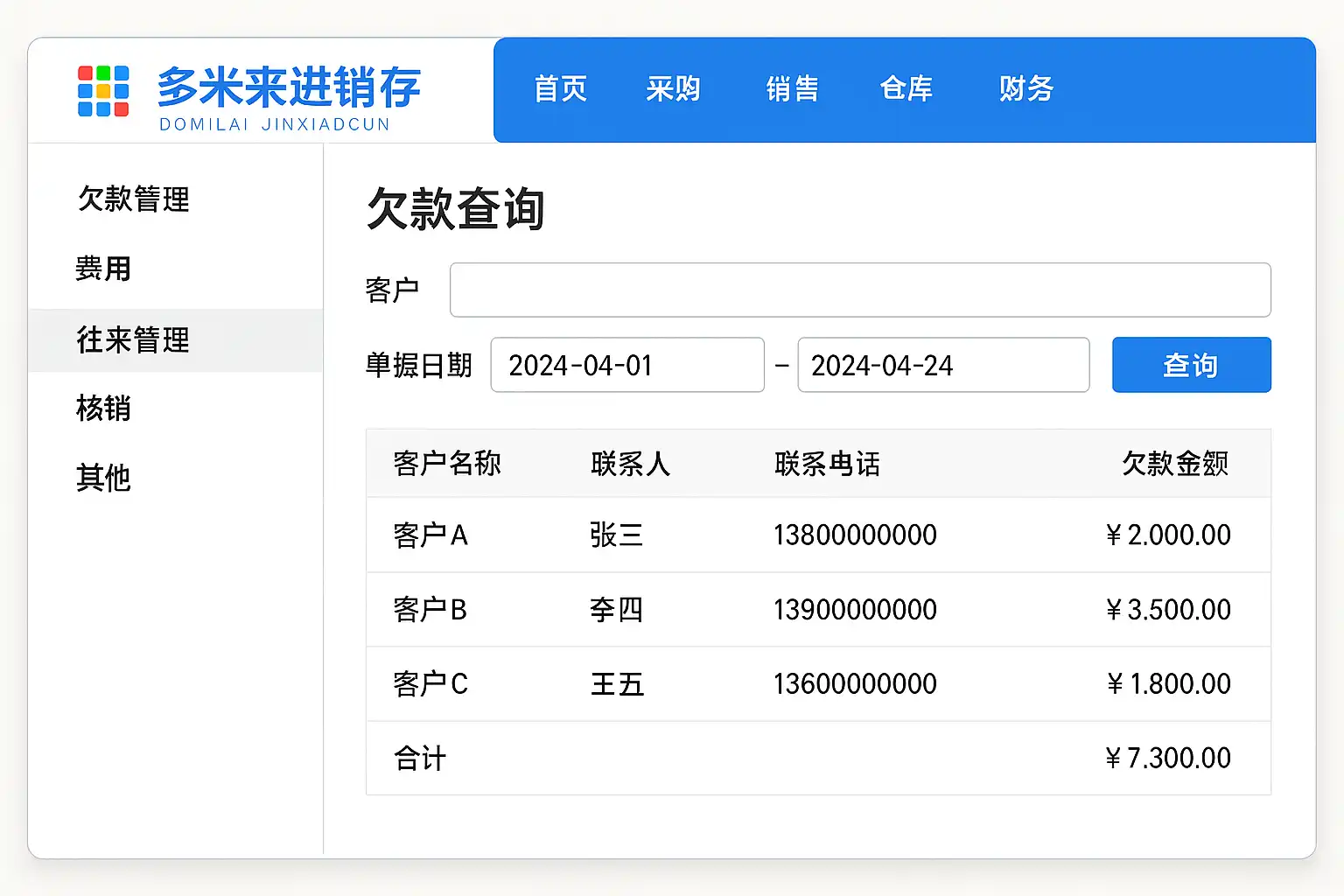This screenshot has height=896, width=1344.
Task: Open 欠款管理 in the sidebar
Action: click(134, 199)
